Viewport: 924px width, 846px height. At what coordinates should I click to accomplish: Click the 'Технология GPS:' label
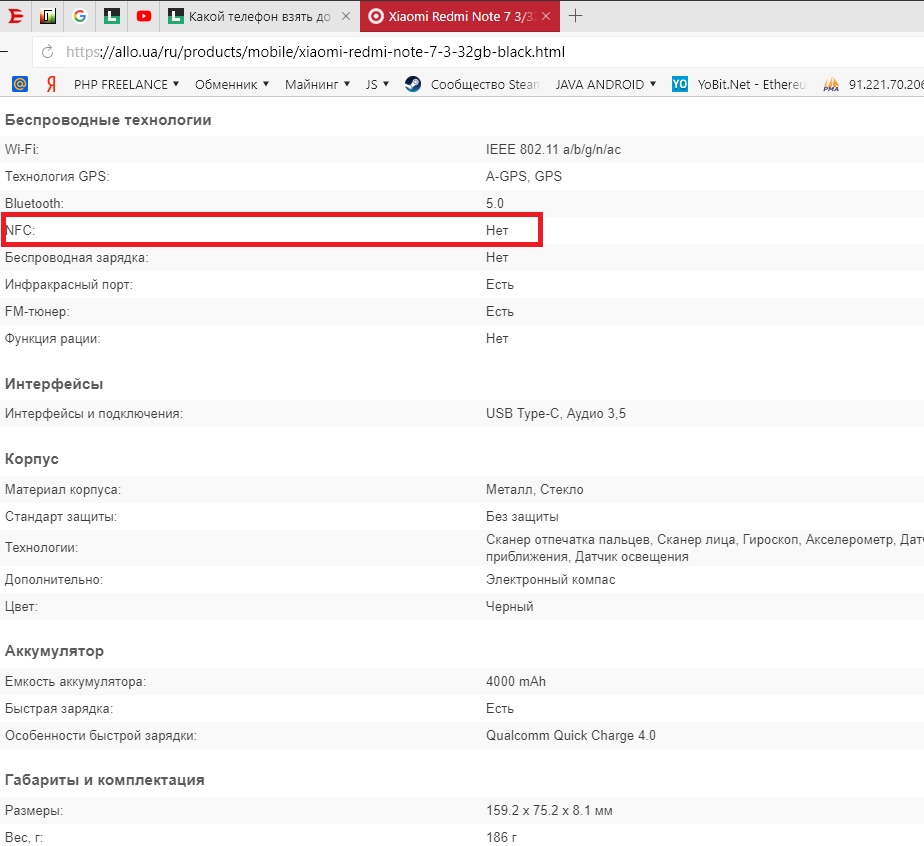[57, 177]
